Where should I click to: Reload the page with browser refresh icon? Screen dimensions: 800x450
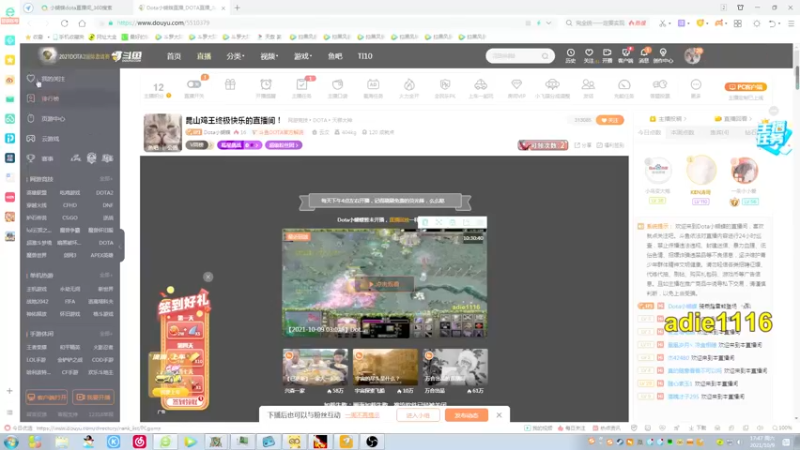tap(64, 23)
